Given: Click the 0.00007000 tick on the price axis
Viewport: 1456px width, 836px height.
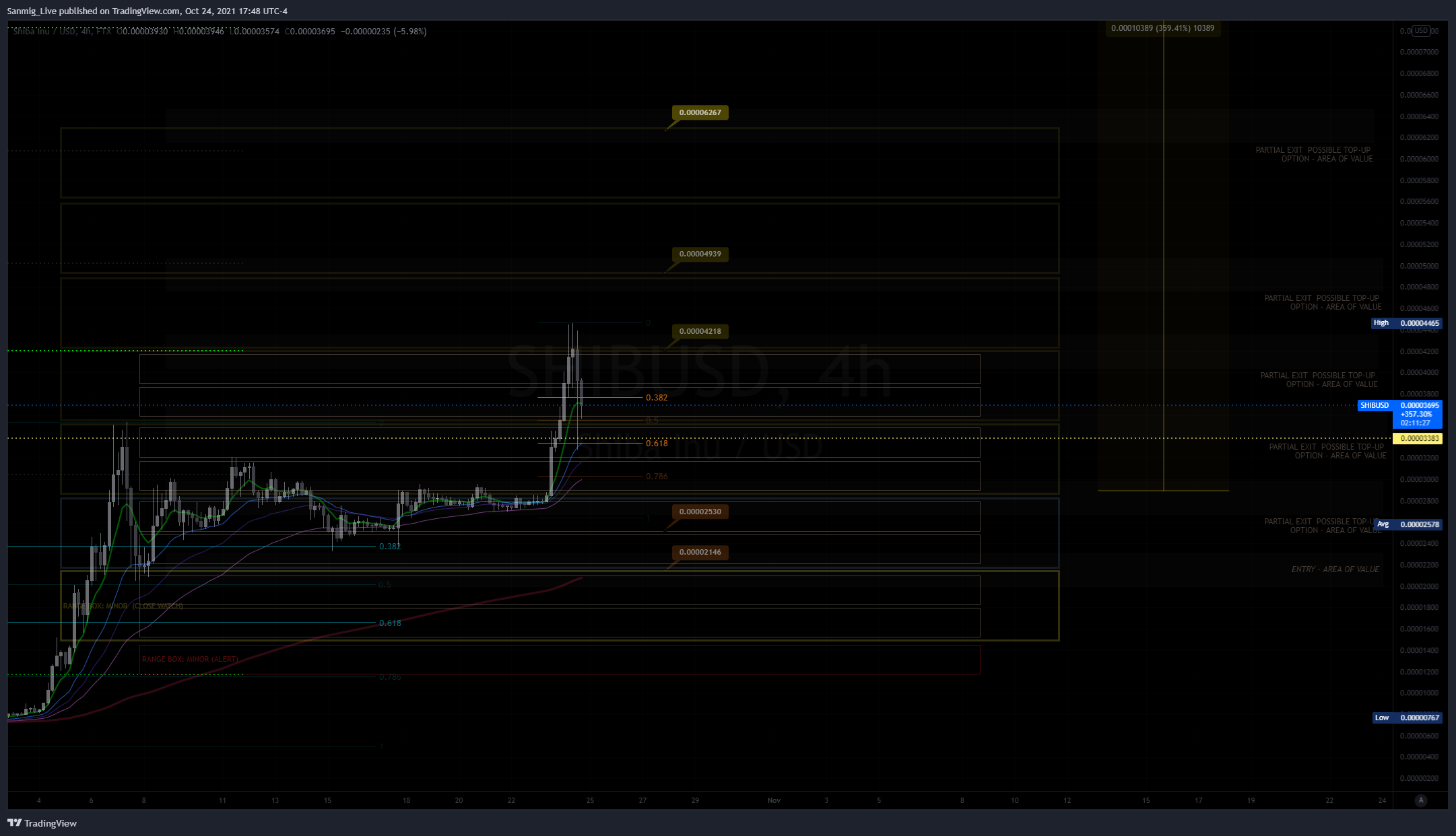Looking at the screenshot, I should pyautogui.click(x=1419, y=52).
